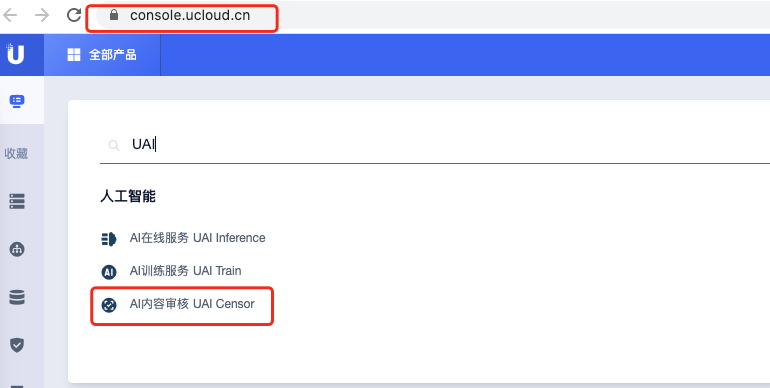Select the network topology sidebar icon
770x388 pixels.
click(x=17, y=249)
